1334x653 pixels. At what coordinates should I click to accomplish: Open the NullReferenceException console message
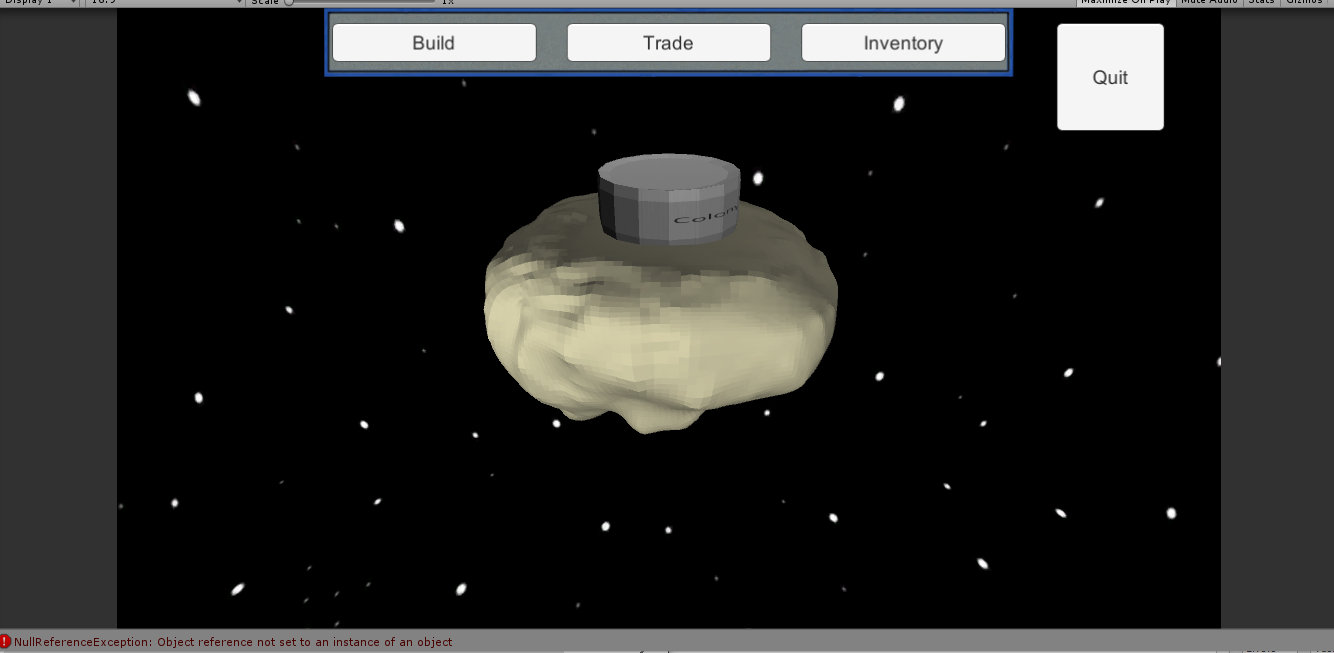pos(233,642)
